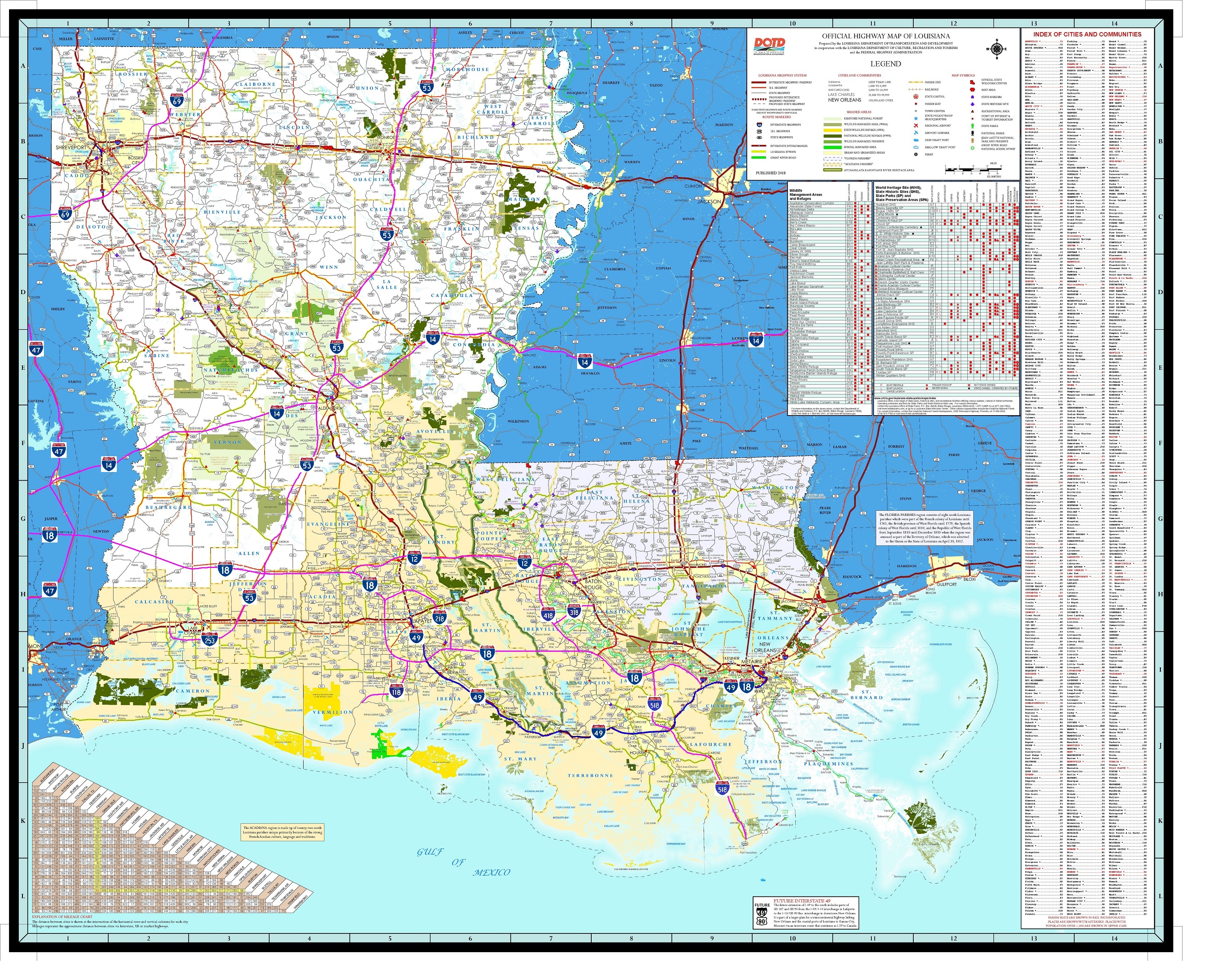Click the Index of Cities and Communities heading
Screen dimensions: 1206x980
pyautogui.click(x=1087, y=34)
